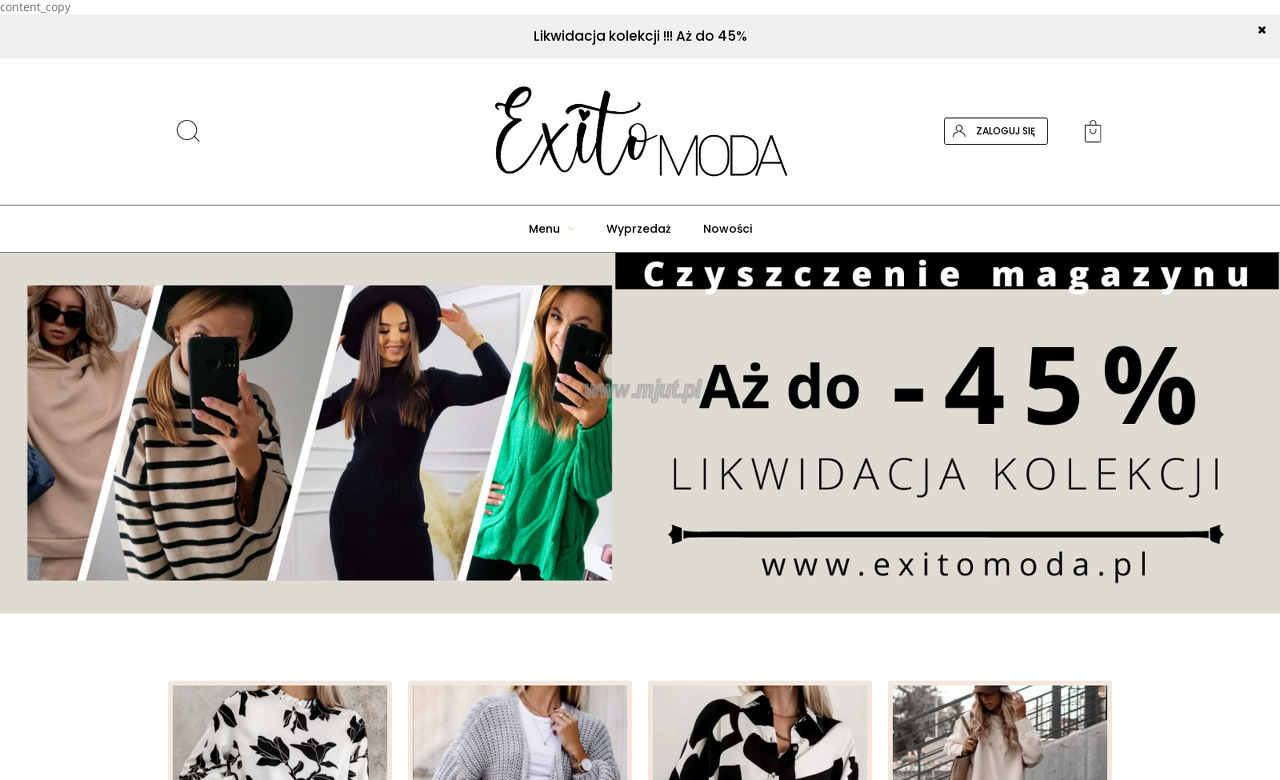Dismiss the promo bar with X
Screen dimensions: 1280x780
1262,30
